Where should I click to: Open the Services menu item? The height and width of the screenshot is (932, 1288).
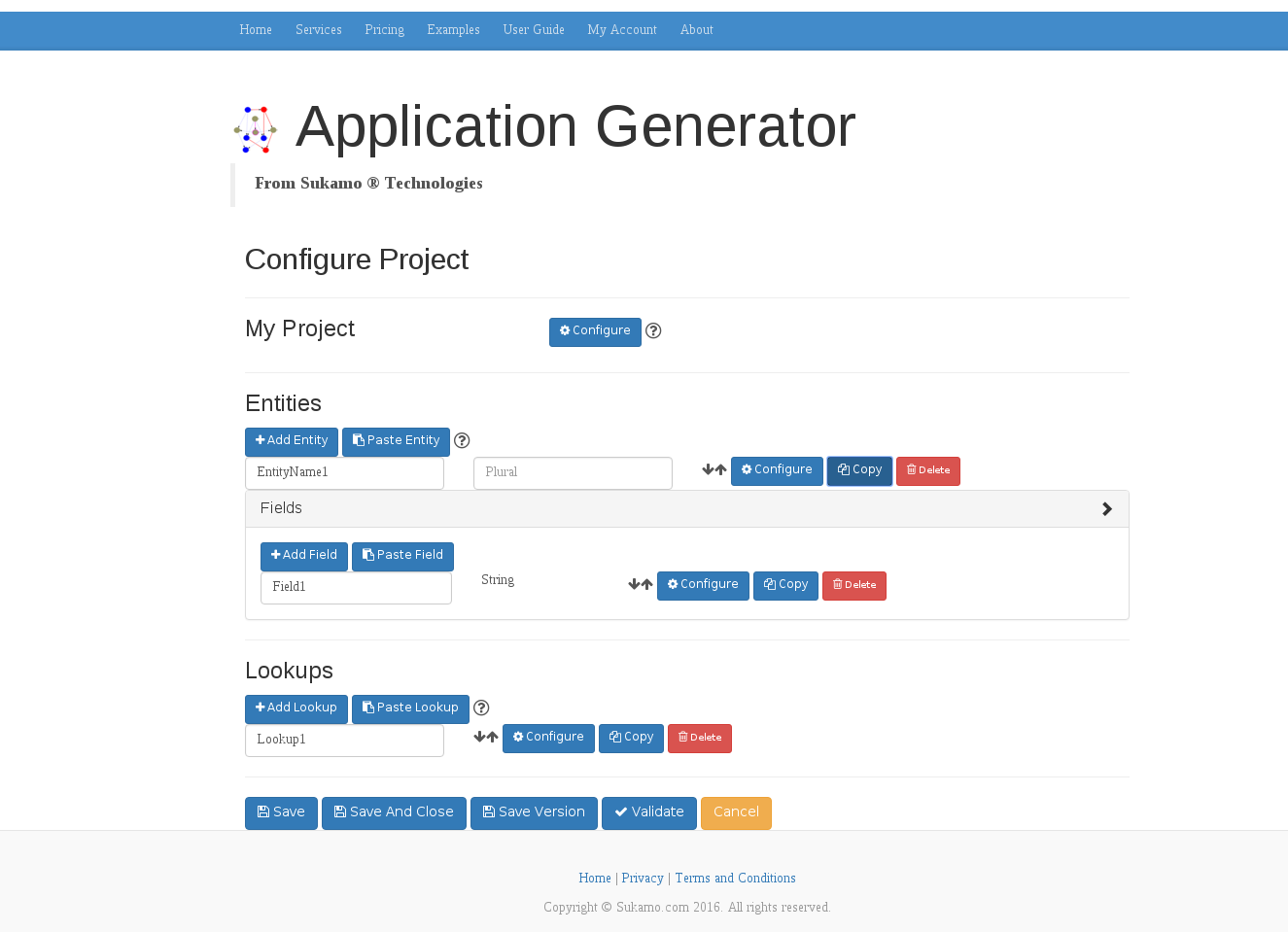pos(318,30)
